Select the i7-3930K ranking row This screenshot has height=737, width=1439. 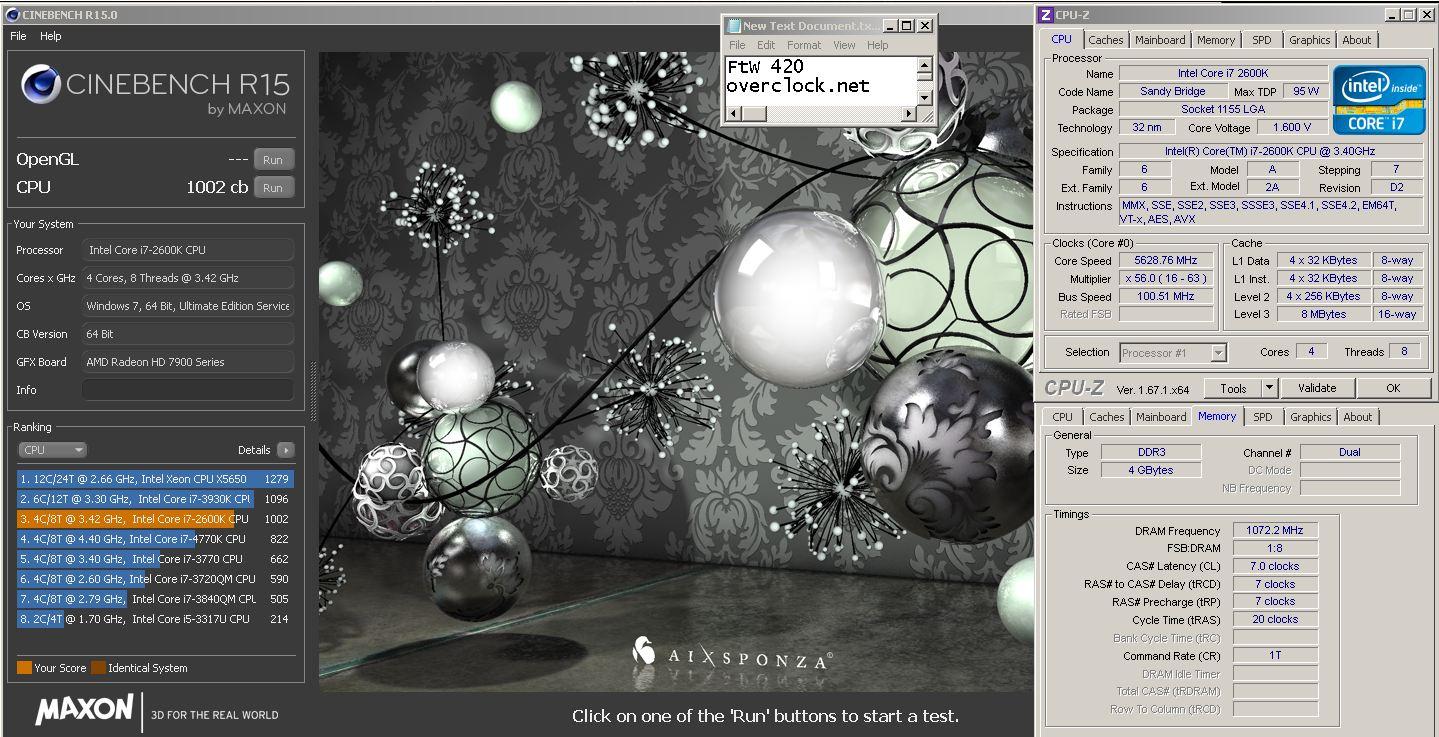coord(156,499)
